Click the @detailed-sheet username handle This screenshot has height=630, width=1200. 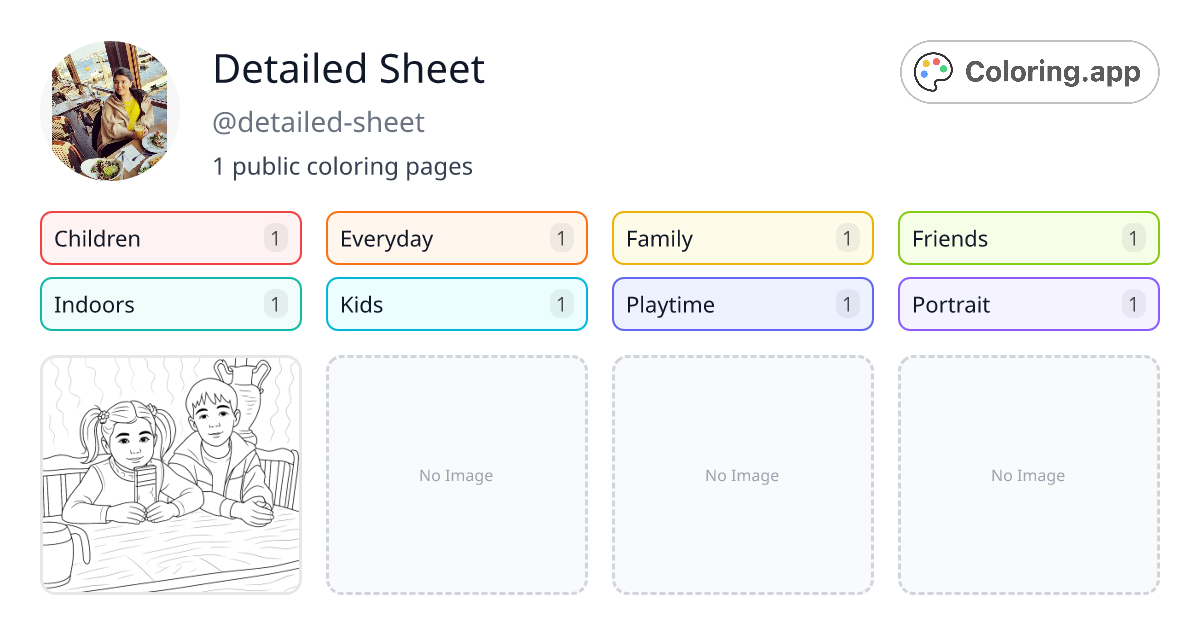pos(319,122)
